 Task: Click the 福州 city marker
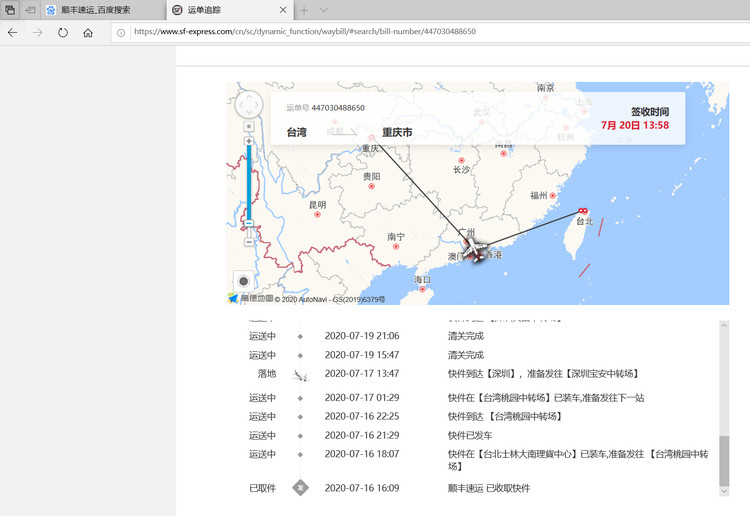pos(553,196)
